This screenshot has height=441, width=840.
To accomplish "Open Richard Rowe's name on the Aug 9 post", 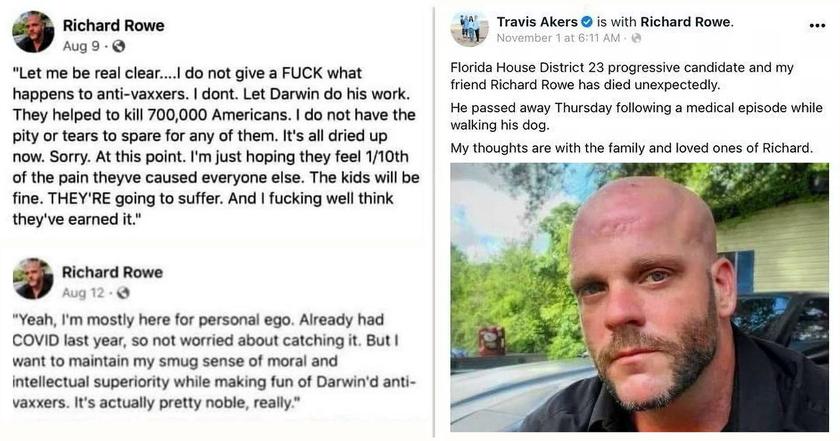I will [x=112, y=25].
